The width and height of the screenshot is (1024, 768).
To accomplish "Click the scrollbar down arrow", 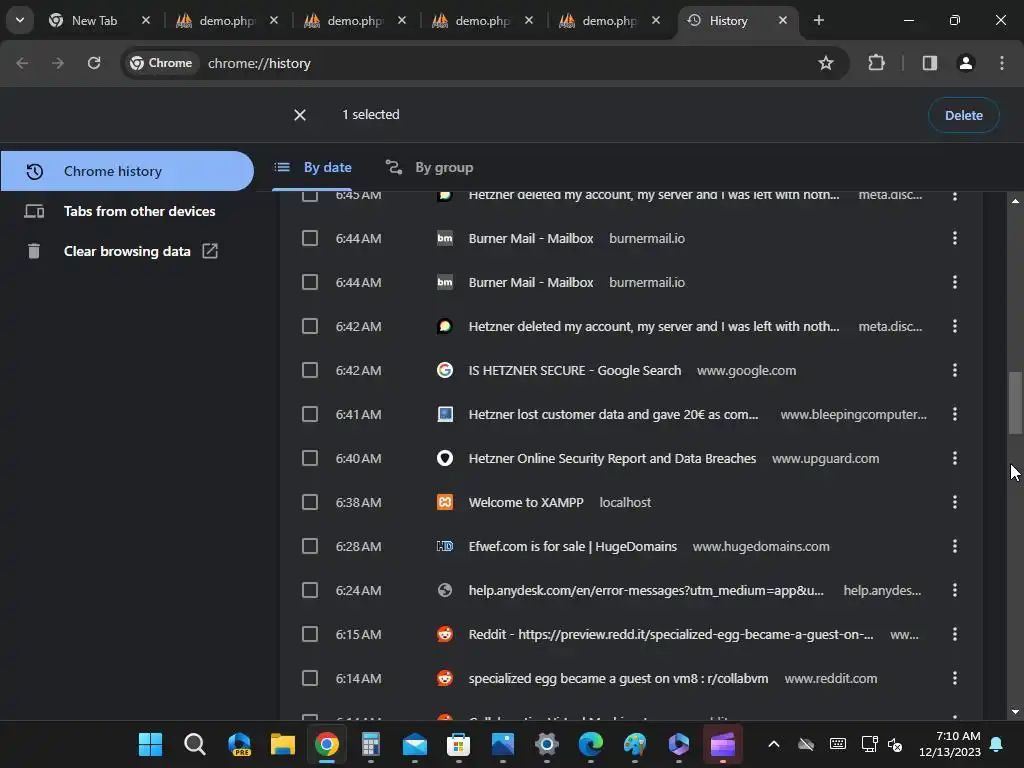I will 1015,712.
